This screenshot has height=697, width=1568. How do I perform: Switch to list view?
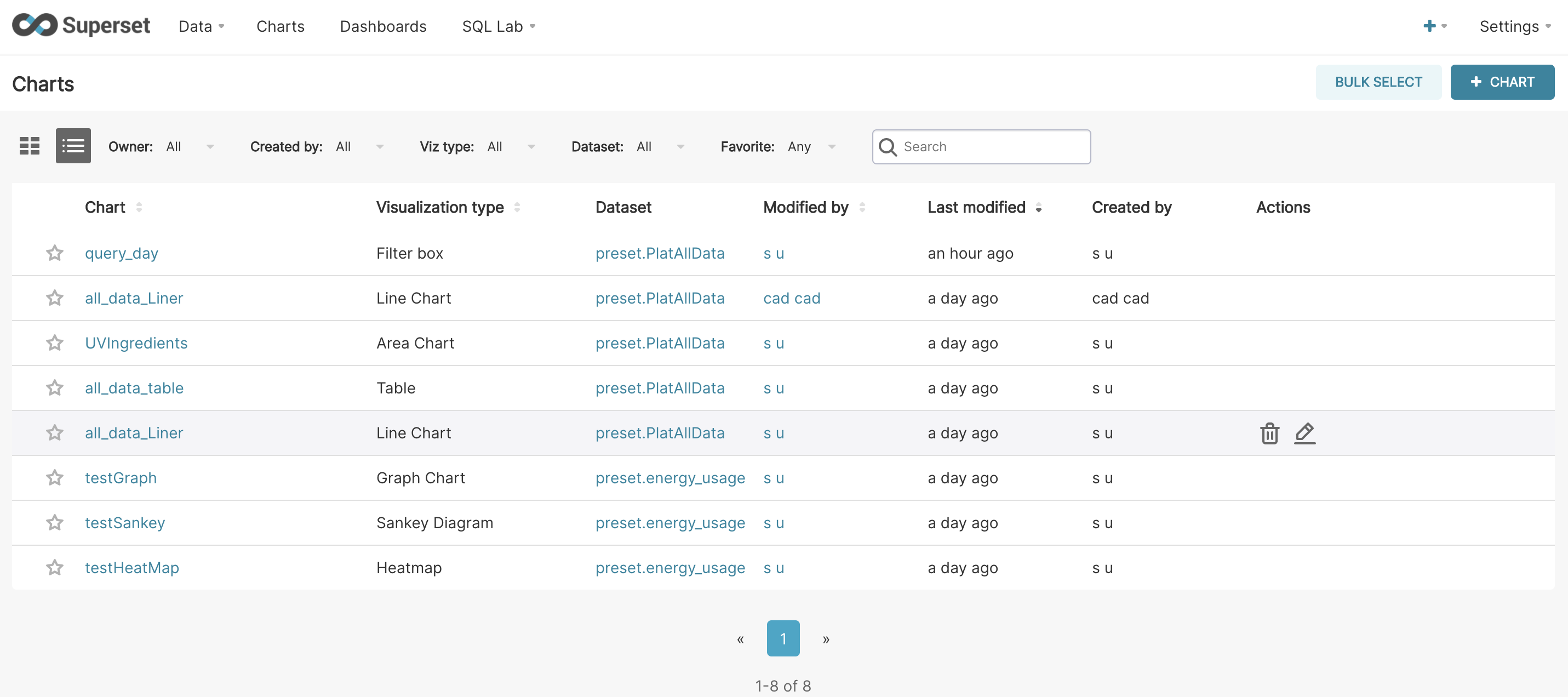73,146
